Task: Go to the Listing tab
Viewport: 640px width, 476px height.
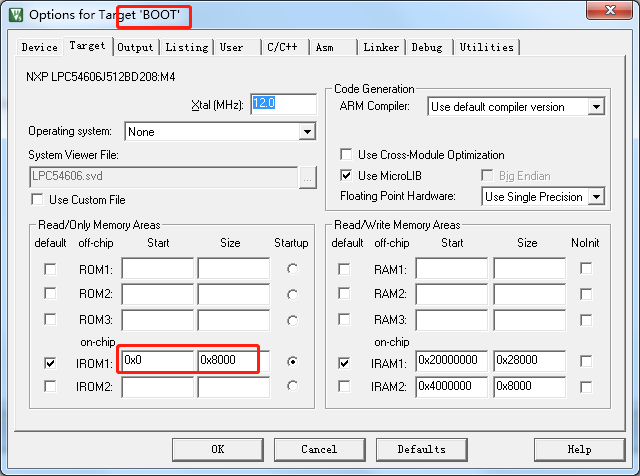Action: 187,47
